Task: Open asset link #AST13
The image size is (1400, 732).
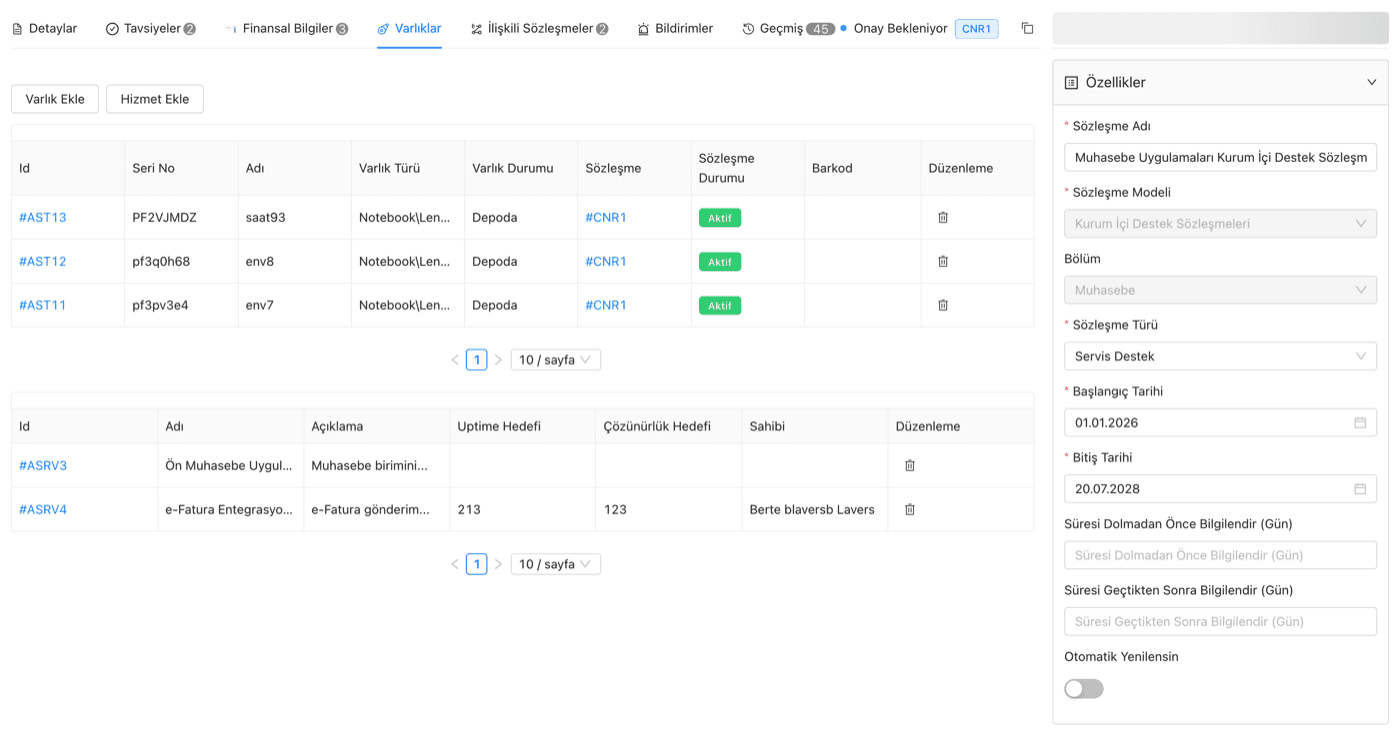Action: [x=43, y=217]
